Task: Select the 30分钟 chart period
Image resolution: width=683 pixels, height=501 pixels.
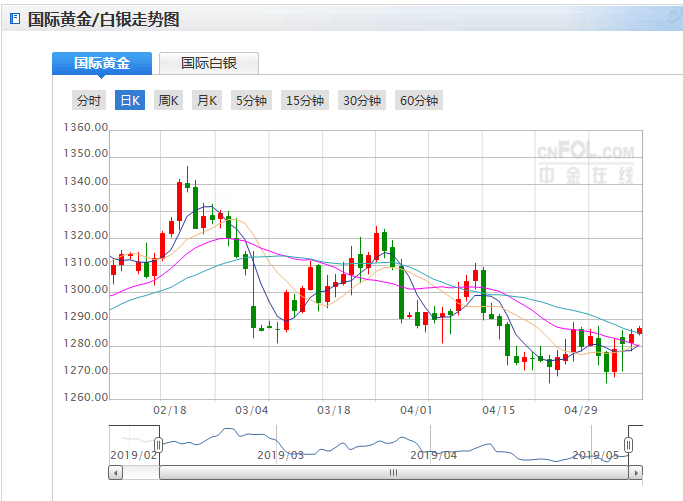Action: 362,101
